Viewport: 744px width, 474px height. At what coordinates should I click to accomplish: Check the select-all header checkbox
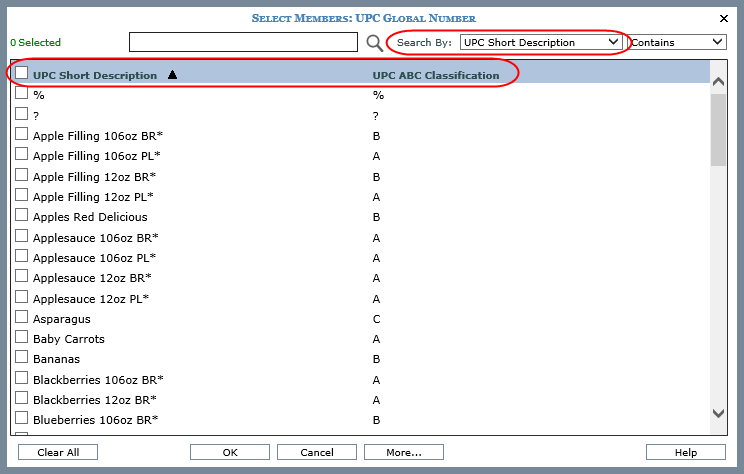point(21,74)
